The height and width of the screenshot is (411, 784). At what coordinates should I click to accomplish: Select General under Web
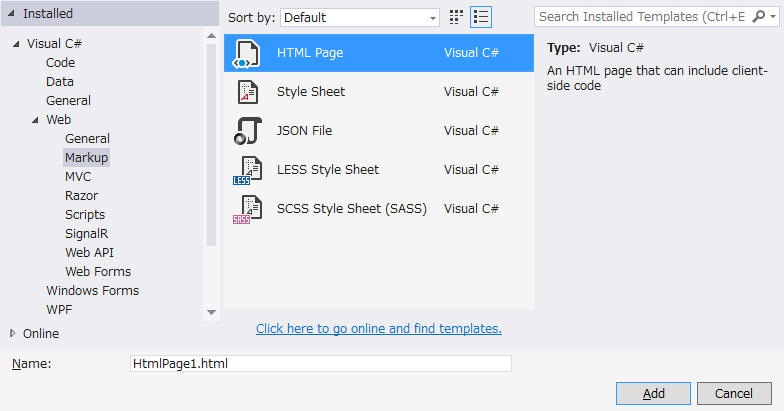pos(87,138)
